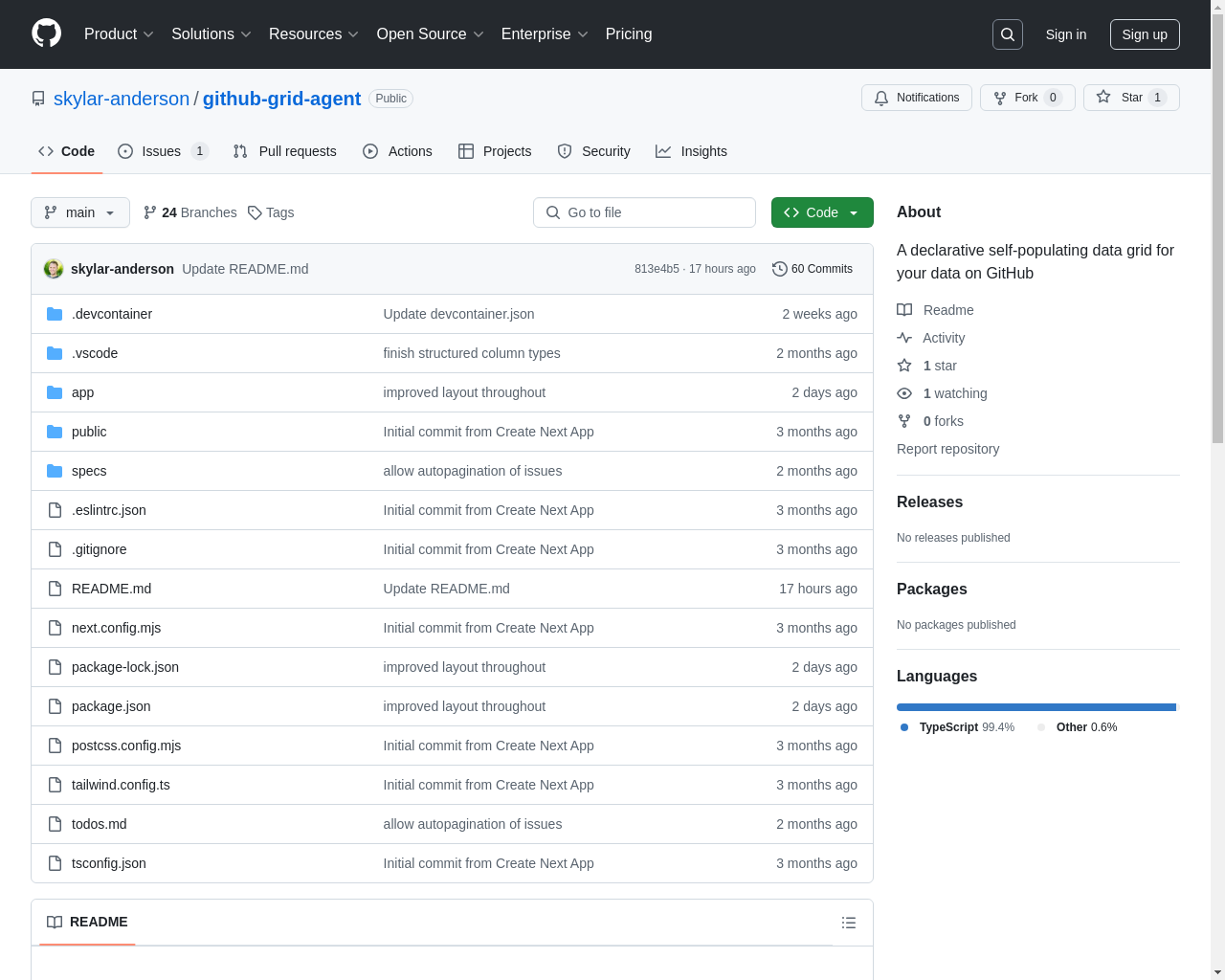Image resolution: width=1225 pixels, height=980 pixels.
Task: Click the README.md file icon
Action: click(55, 589)
